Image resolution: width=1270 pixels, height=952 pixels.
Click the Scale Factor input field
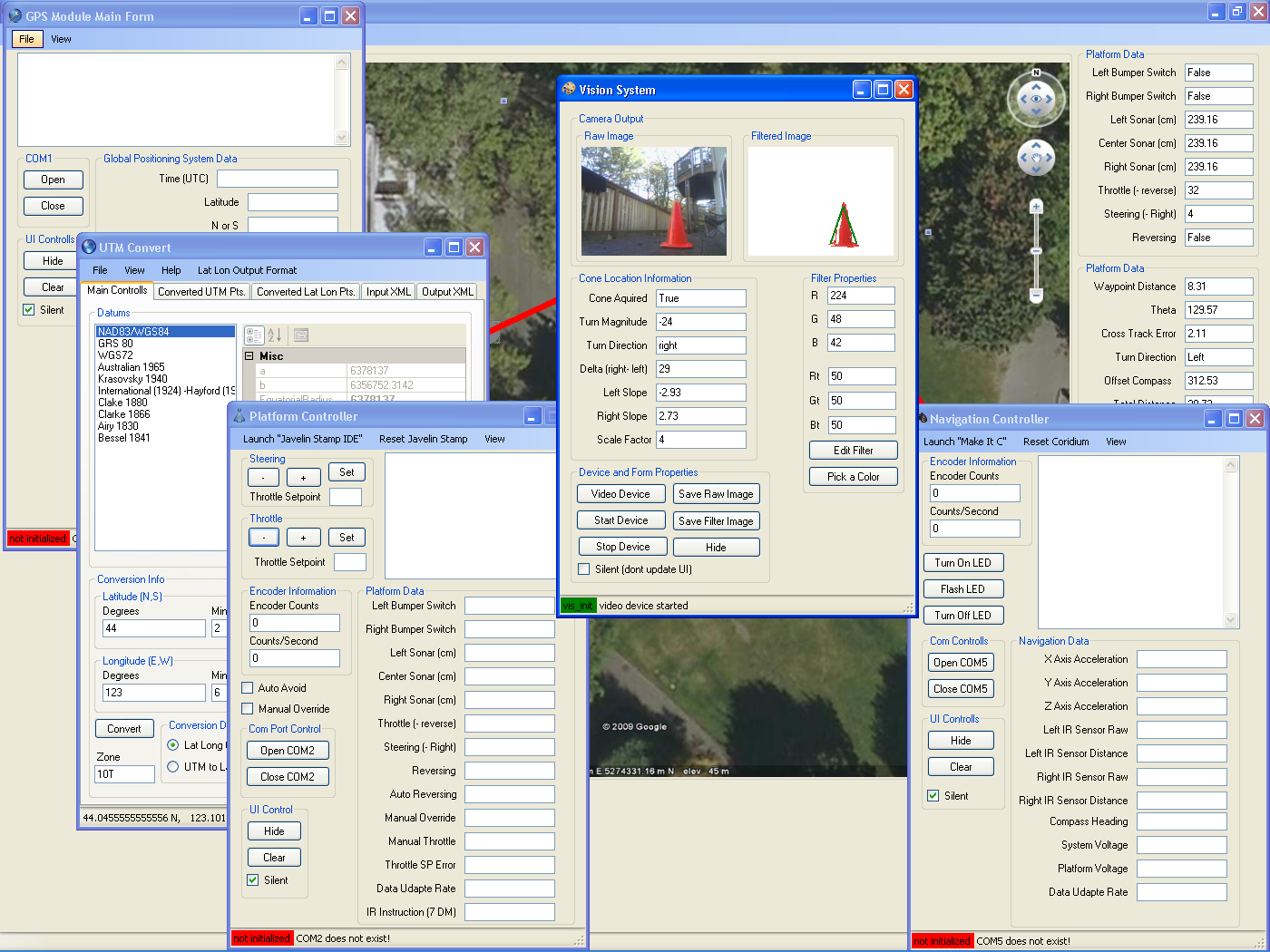[700, 440]
